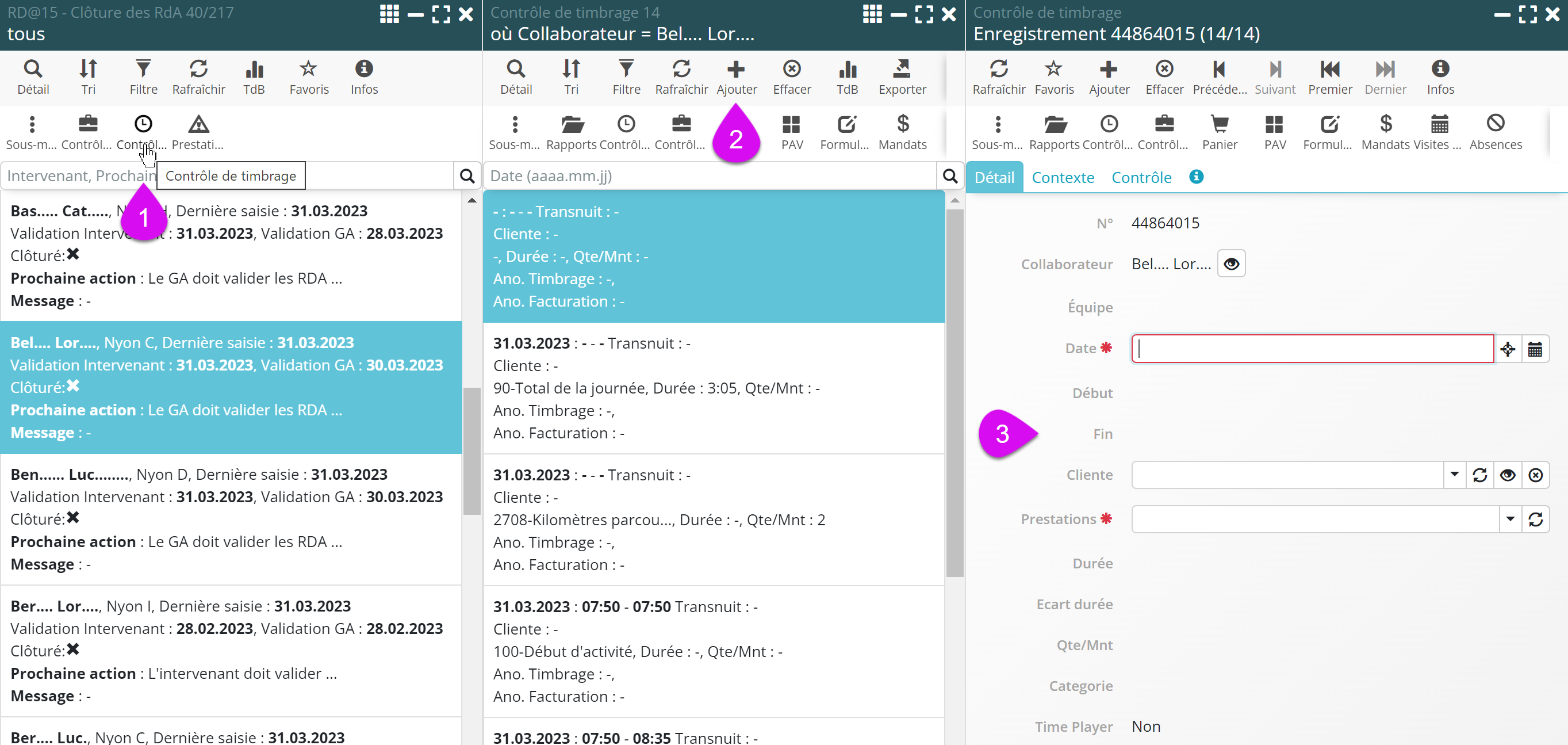This screenshot has width=1568, height=745.
Task: Click the search button beside Intervenant field
Action: [x=467, y=176]
